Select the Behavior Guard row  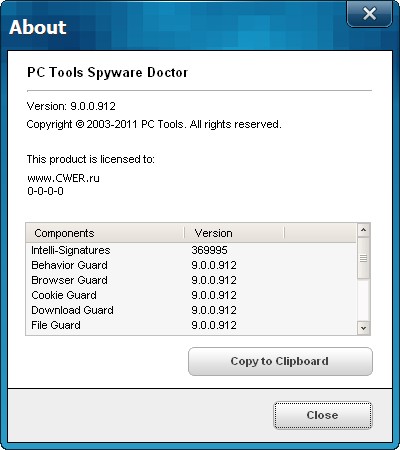pyautogui.click(x=191, y=265)
